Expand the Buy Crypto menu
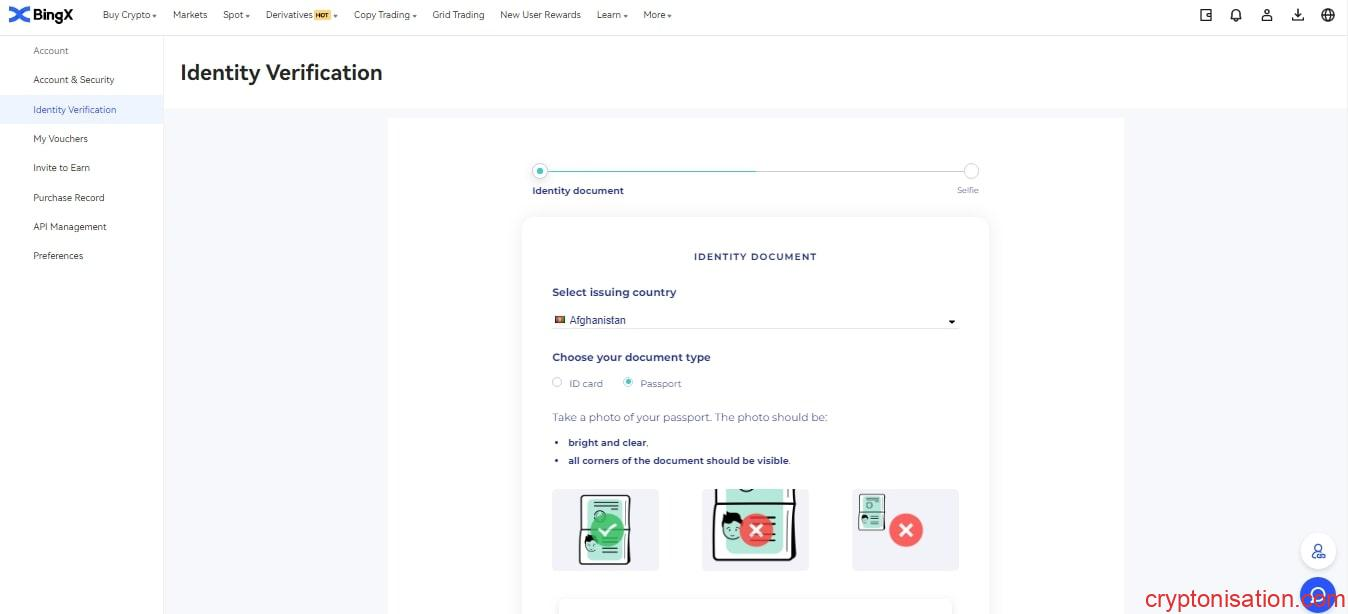The width and height of the screenshot is (1348, 614). pyautogui.click(x=129, y=15)
